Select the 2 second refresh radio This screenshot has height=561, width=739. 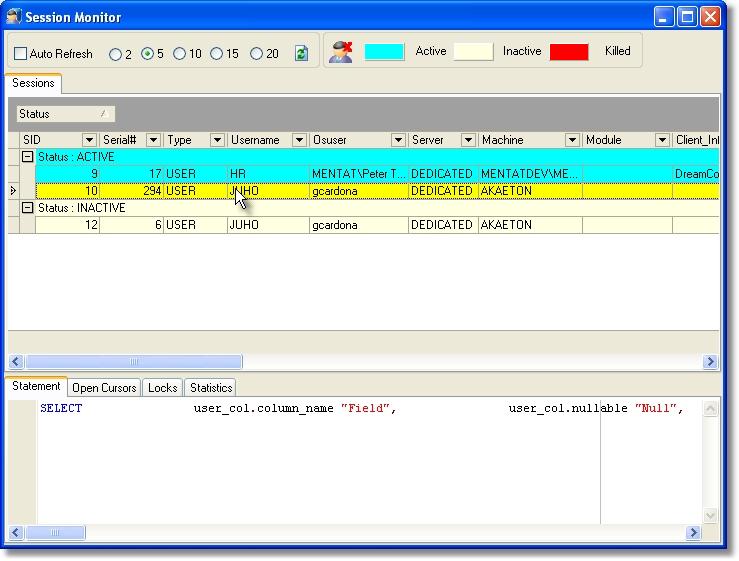[115, 54]
